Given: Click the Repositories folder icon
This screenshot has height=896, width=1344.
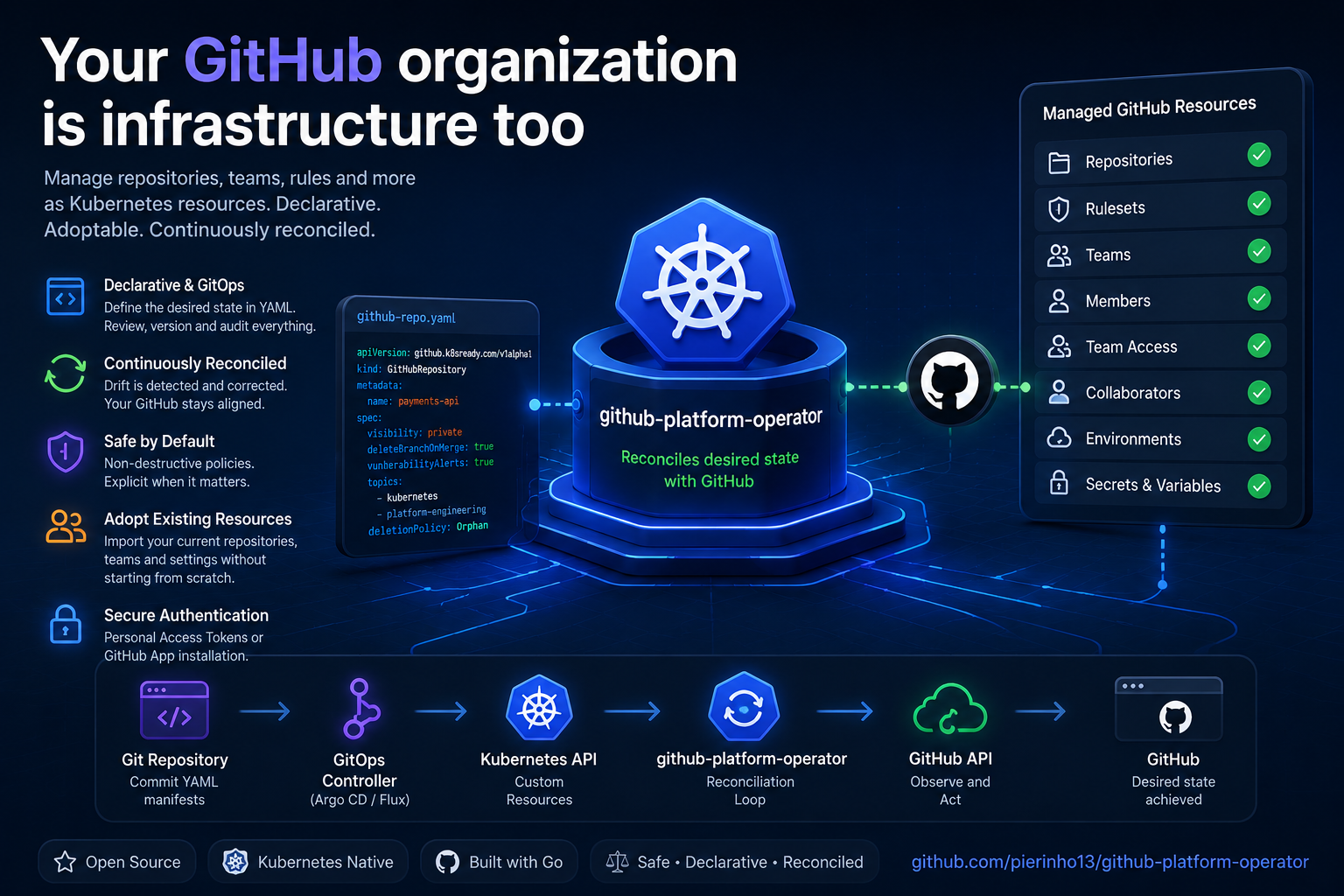Looking at the screenshot, I should pos(1059,163).
